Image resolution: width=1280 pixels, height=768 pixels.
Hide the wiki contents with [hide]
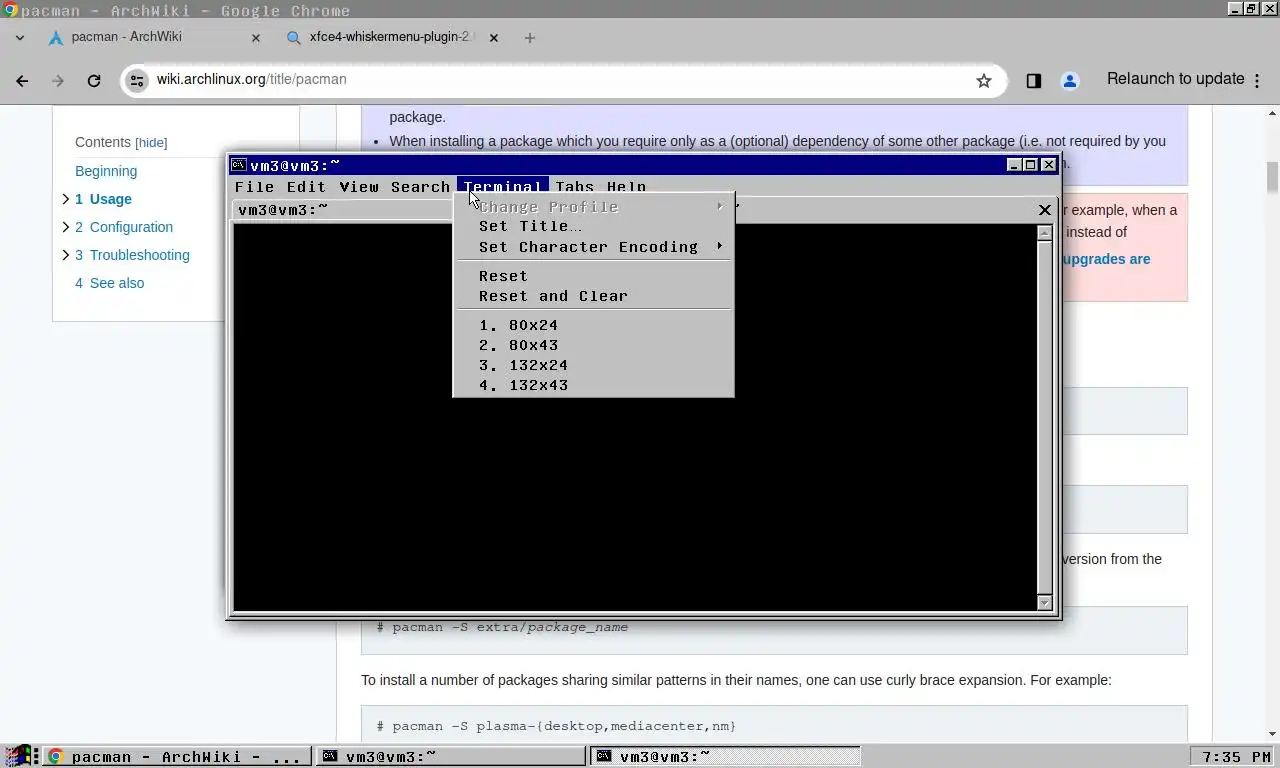point(151,143)
